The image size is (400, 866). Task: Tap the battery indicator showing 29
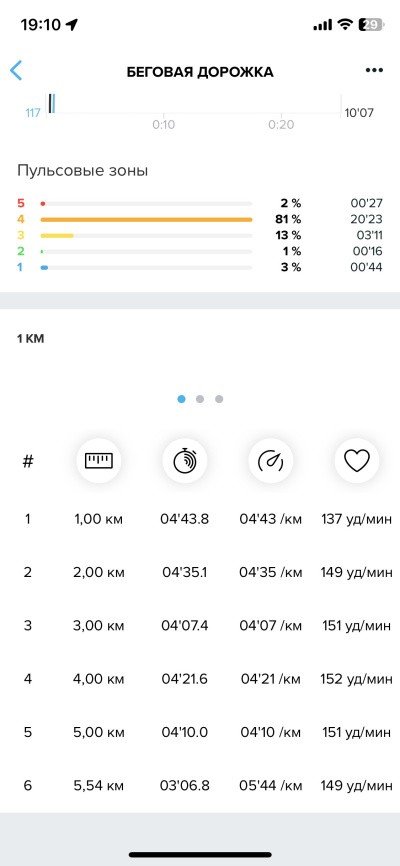[372, 24]
